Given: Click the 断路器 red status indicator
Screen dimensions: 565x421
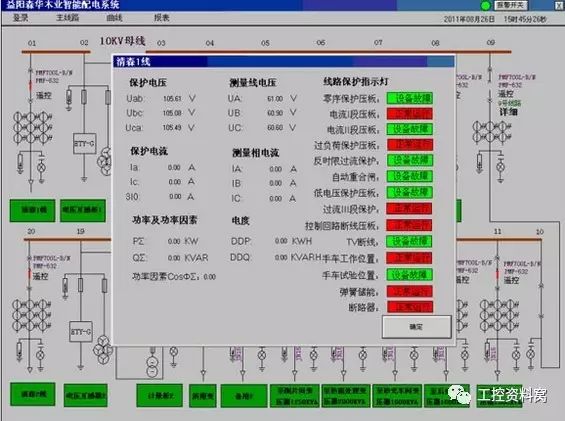Looking at the screenshot, I should [410, 307].
